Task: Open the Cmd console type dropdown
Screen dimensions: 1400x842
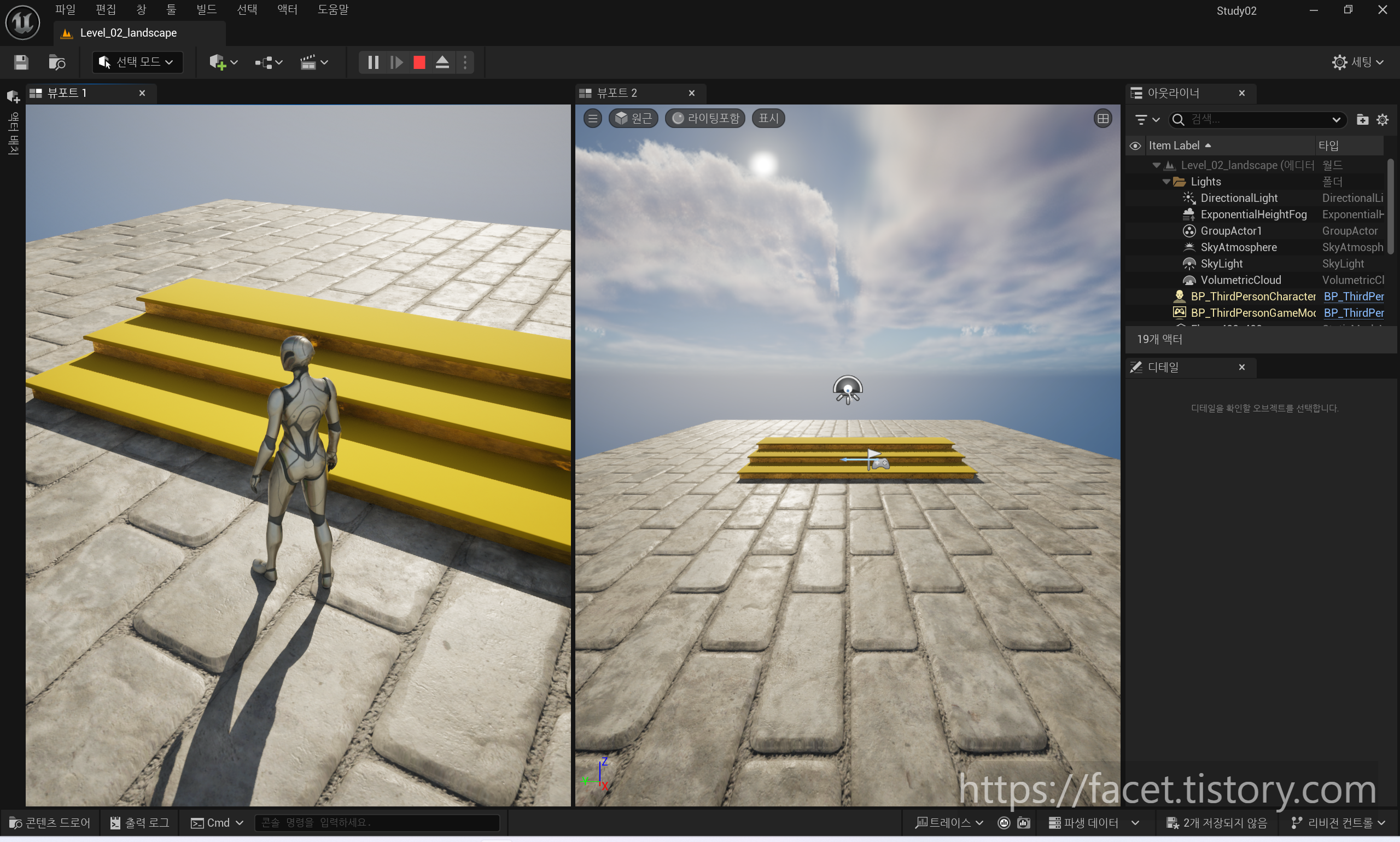Action: pyautogui.click(x=217, y=823)
